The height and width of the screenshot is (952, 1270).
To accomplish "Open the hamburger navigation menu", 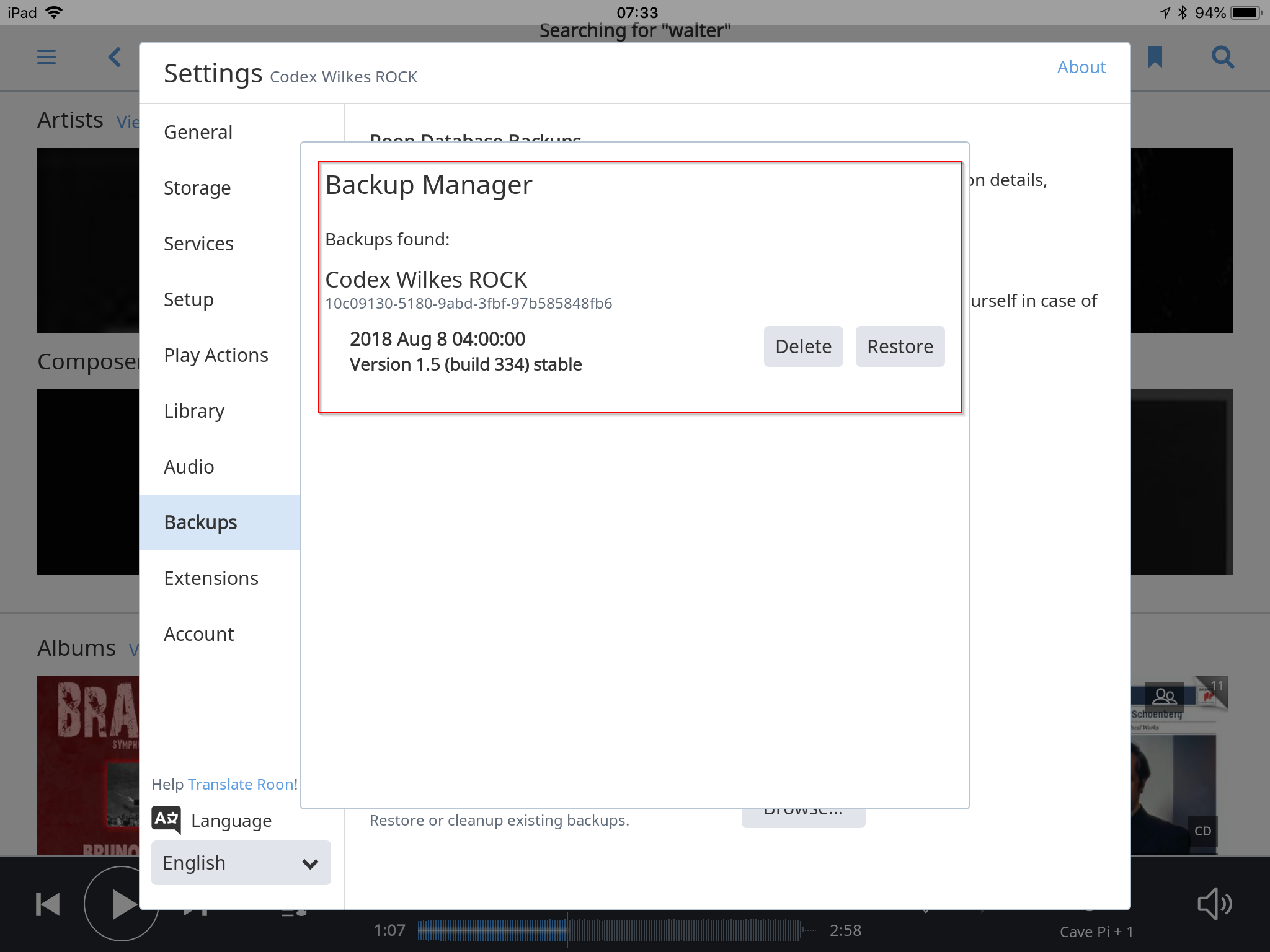I will 47,57.
